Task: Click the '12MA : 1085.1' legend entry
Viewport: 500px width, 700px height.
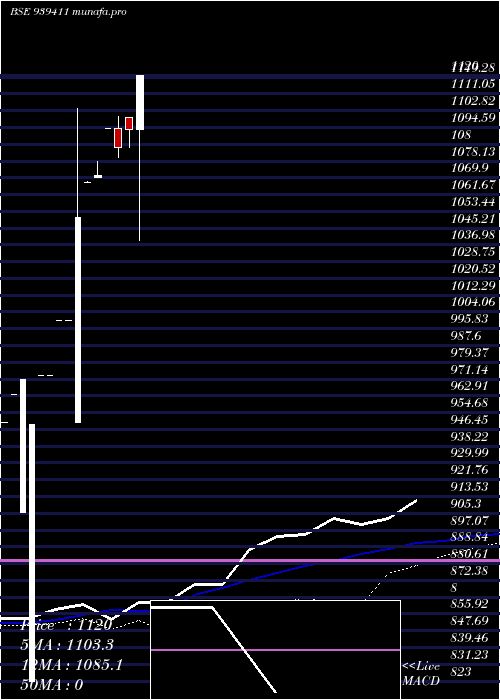Action: (71, 665)
